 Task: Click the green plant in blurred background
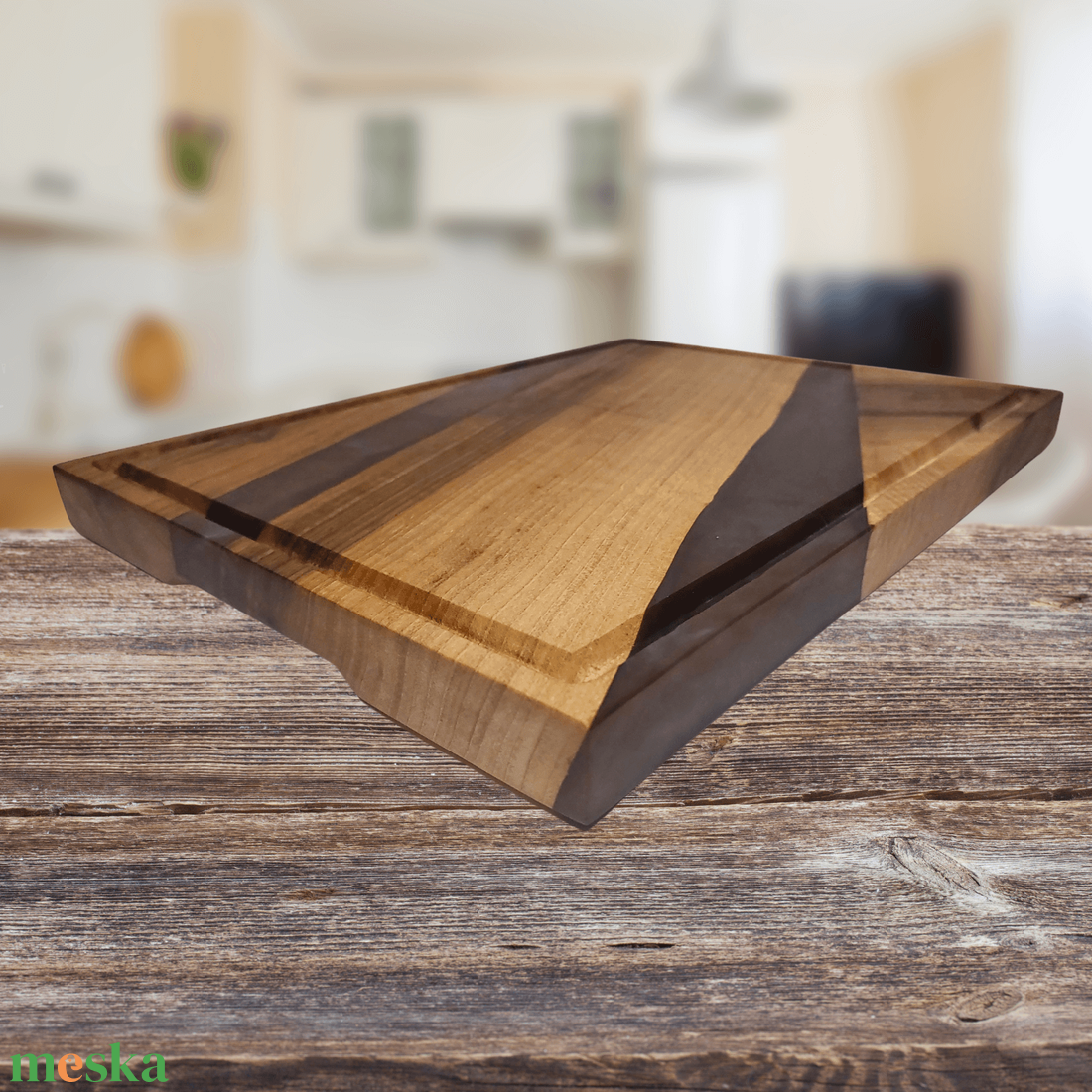pos(196,152)
